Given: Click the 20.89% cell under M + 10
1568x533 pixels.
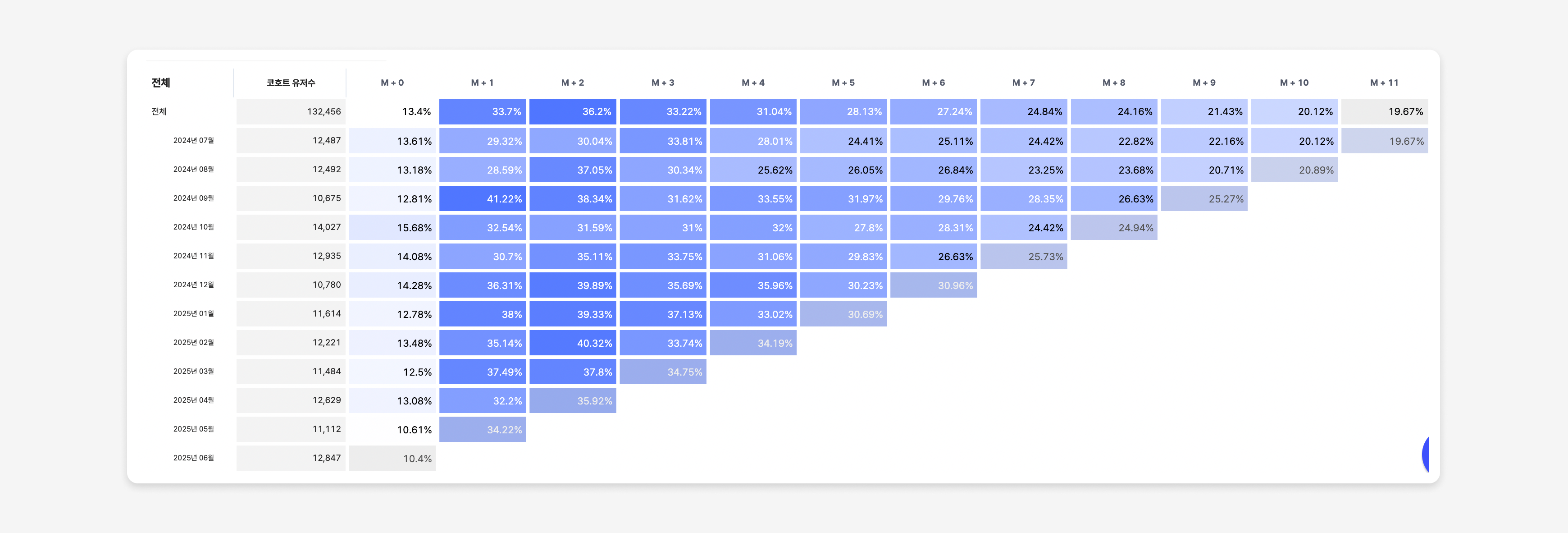Looking at the screenshot, I should click(x=1294, y=170).
